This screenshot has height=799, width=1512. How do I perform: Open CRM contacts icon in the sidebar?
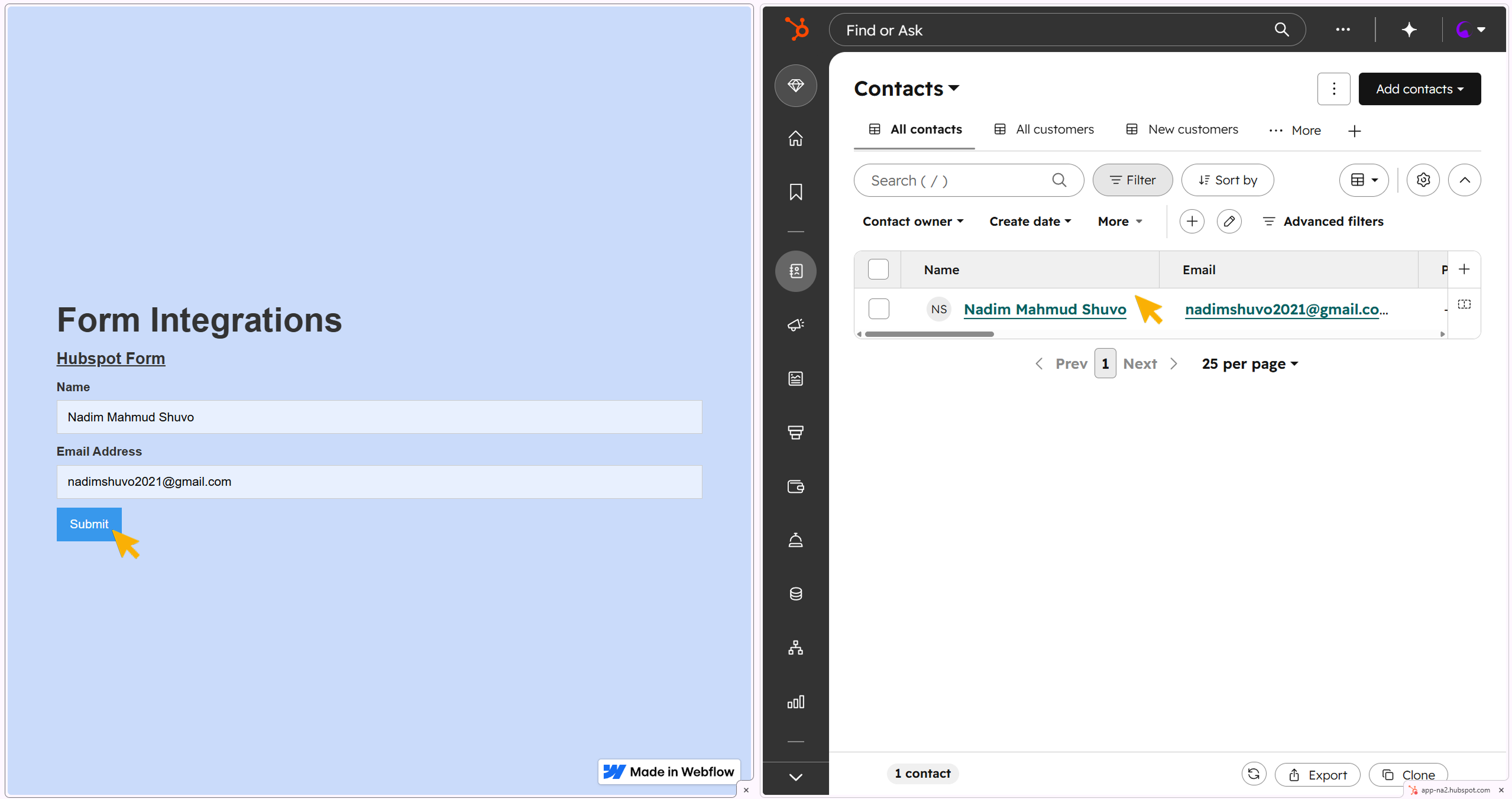click(x=796, y=271)
